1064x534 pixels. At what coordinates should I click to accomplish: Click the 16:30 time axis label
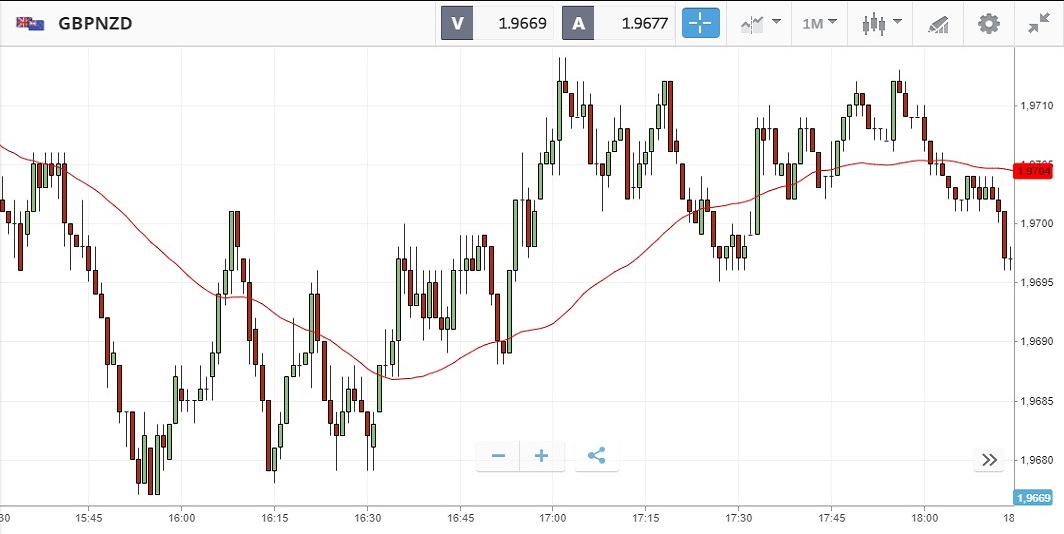[367, 518]
